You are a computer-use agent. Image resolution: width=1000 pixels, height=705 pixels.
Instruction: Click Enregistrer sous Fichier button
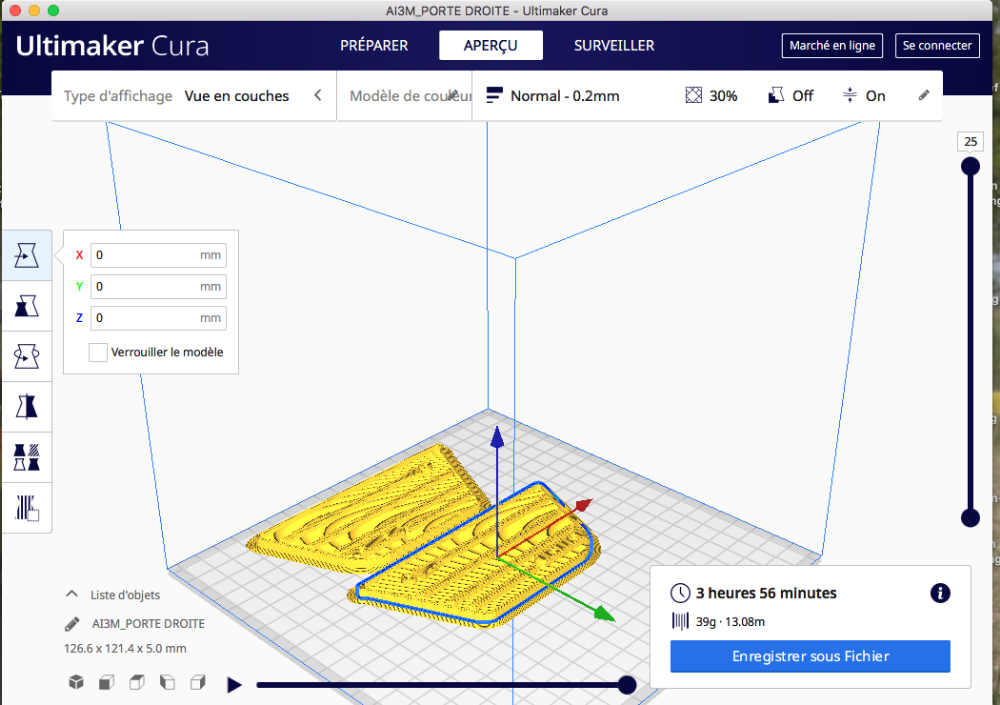tap(810, 656)
